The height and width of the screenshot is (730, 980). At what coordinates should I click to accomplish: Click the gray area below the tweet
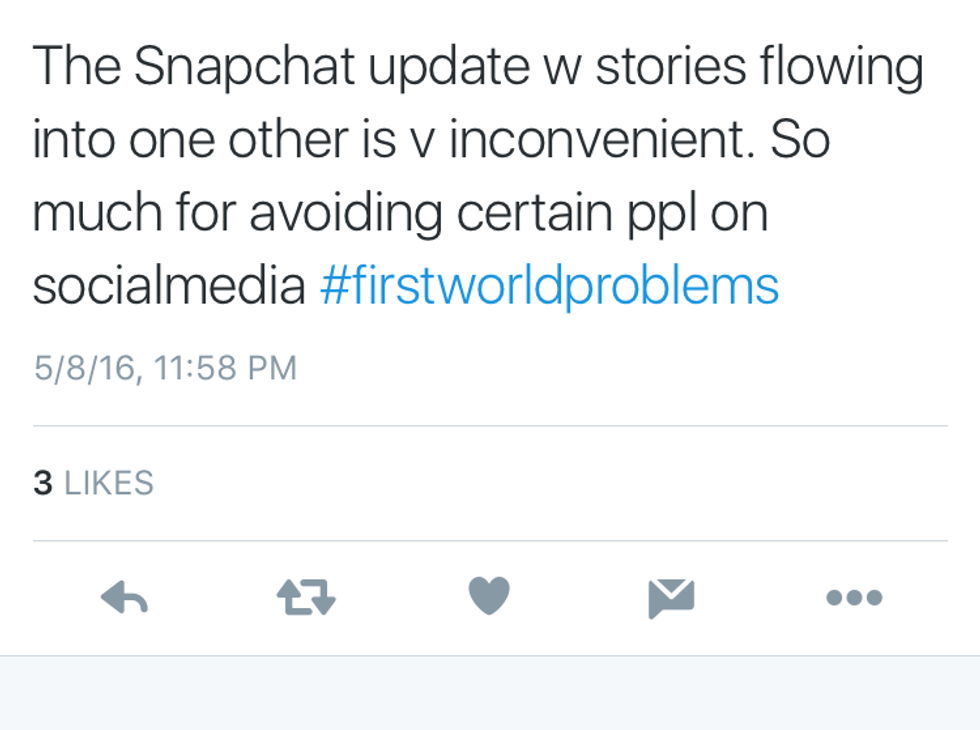[490, 693]
